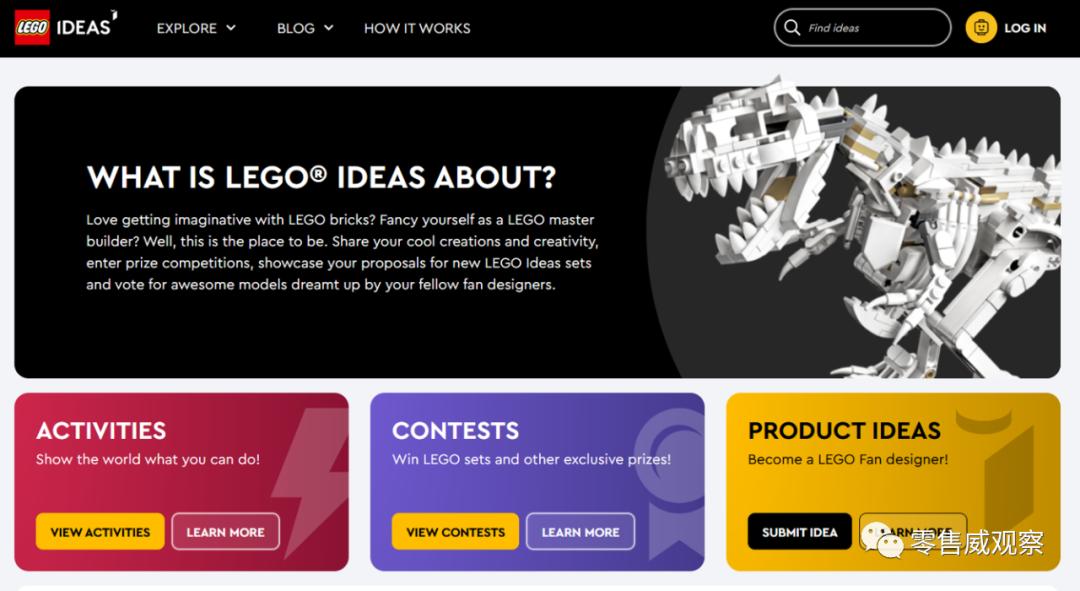The image size is (1080, 591).
Task: Click the magnifying glass search icon
Action: (792, 28)
